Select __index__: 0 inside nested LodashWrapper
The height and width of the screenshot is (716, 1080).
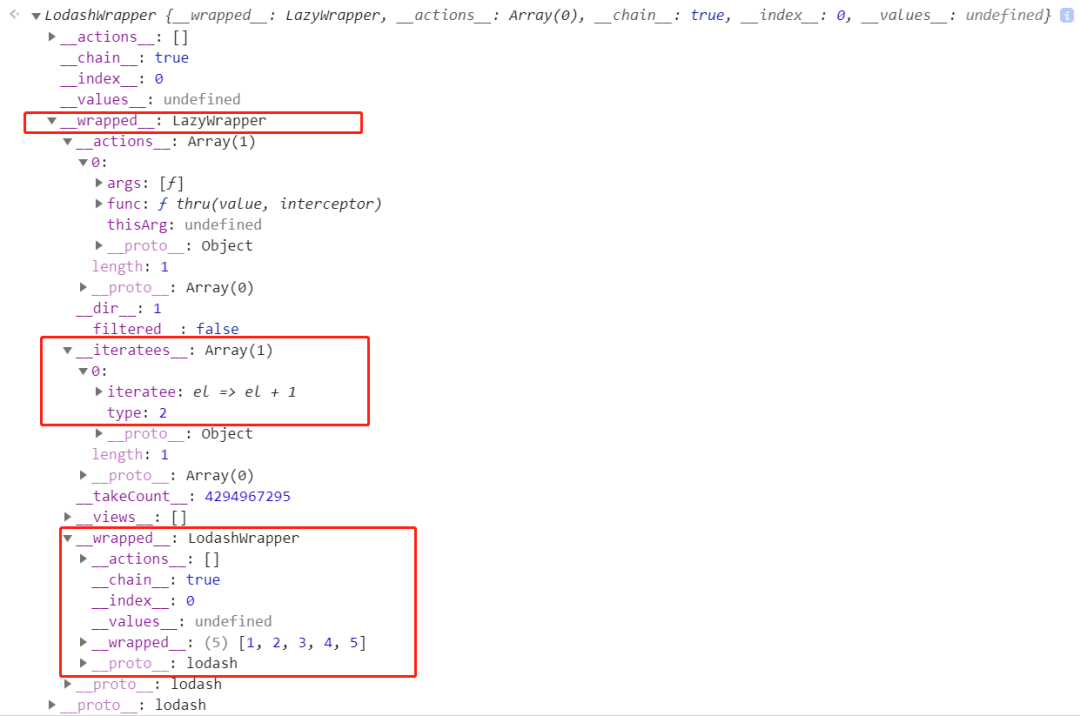143,601
